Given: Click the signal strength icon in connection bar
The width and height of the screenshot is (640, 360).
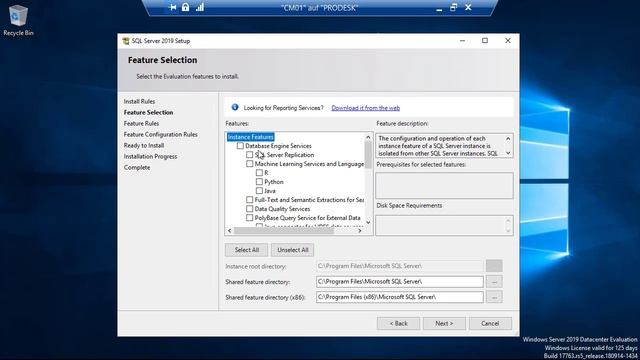Looking at the screenshot, I should (200, 7).
